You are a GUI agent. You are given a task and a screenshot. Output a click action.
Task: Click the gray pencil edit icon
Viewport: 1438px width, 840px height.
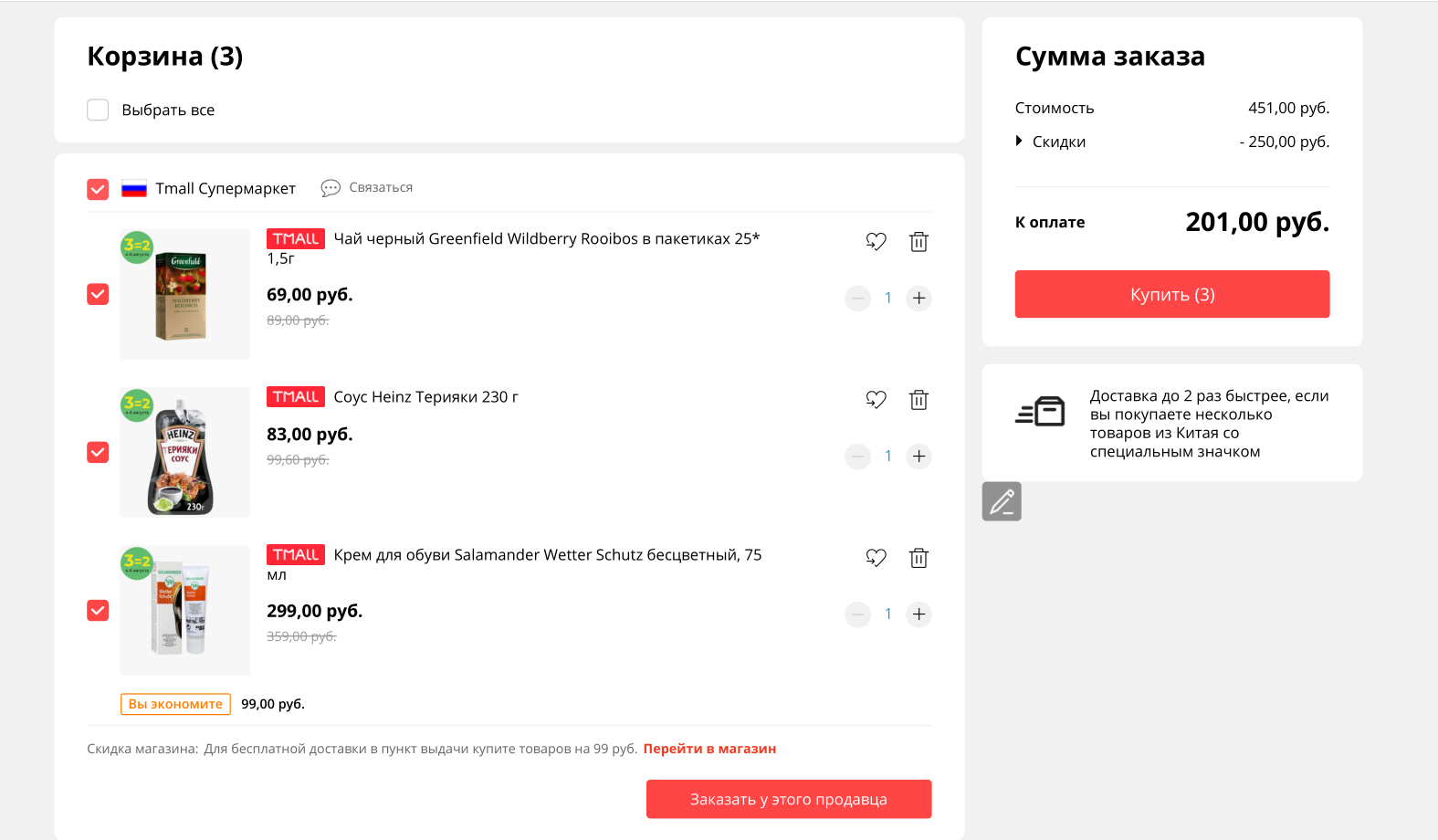tap(1002, 501)
